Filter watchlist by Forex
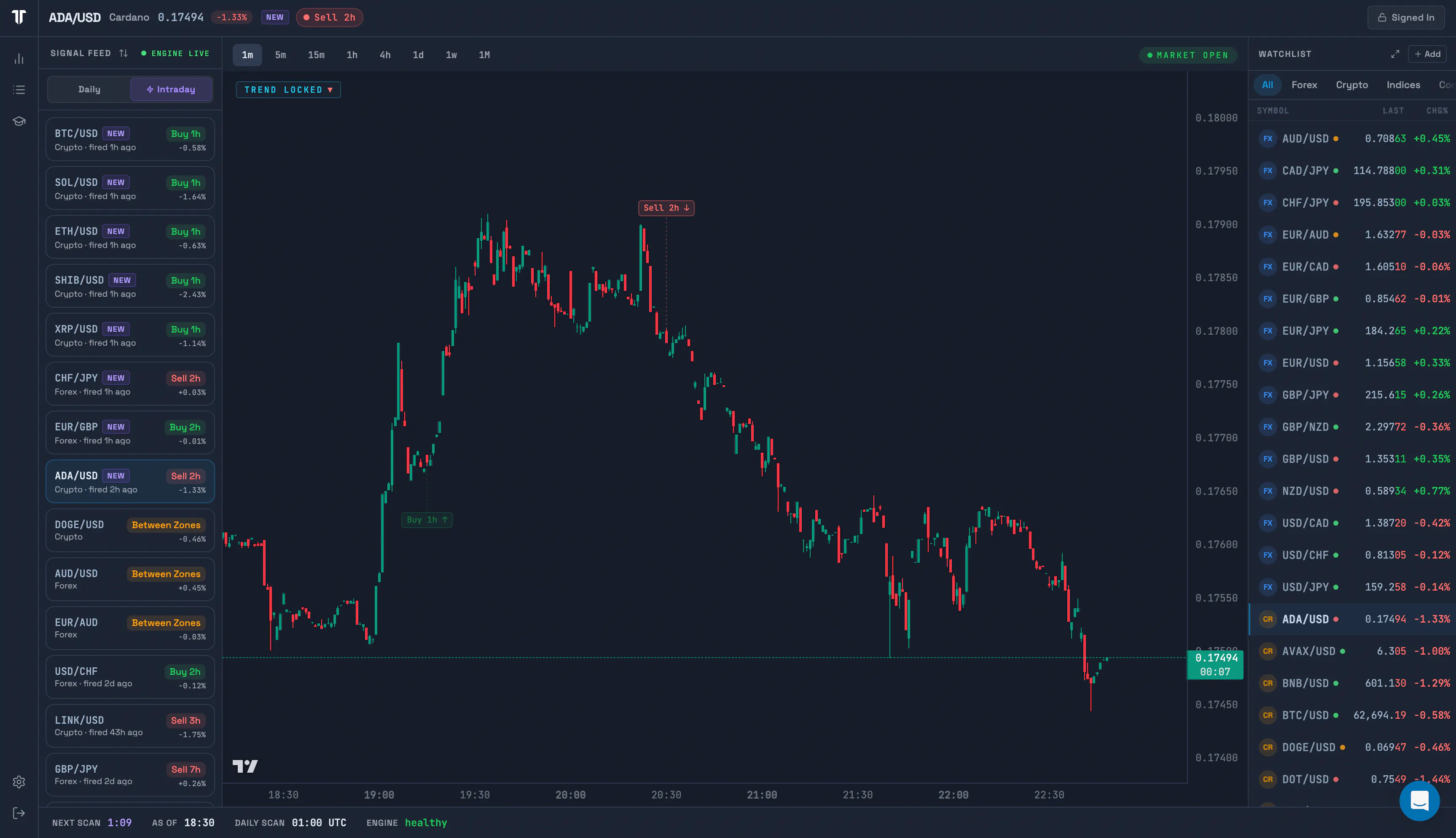Viewport: 1456px width, 838px height. pyautogui.click(x=1304, y=85)
